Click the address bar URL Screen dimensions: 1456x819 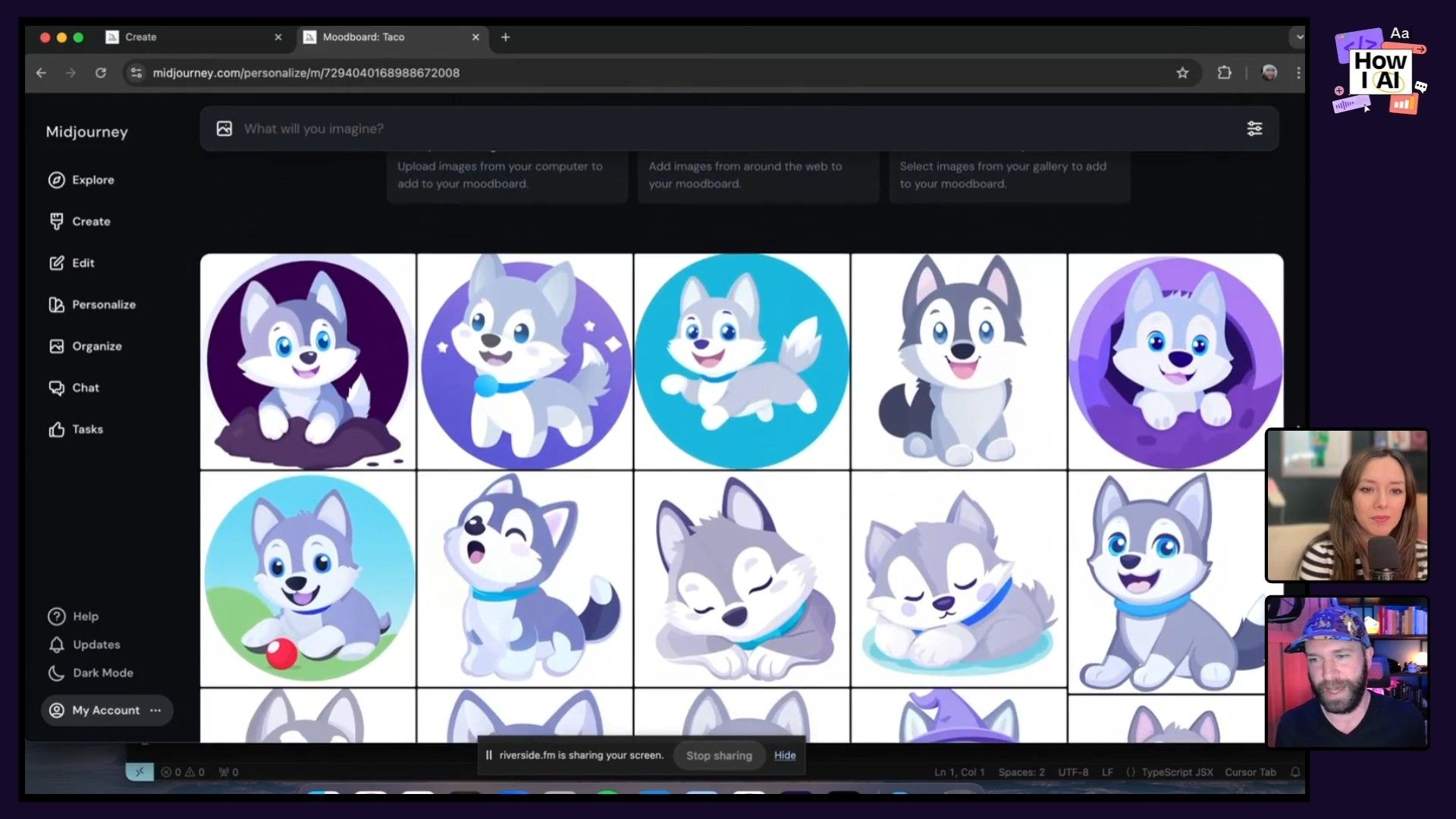pyautogui.click(x=306, y=73)
